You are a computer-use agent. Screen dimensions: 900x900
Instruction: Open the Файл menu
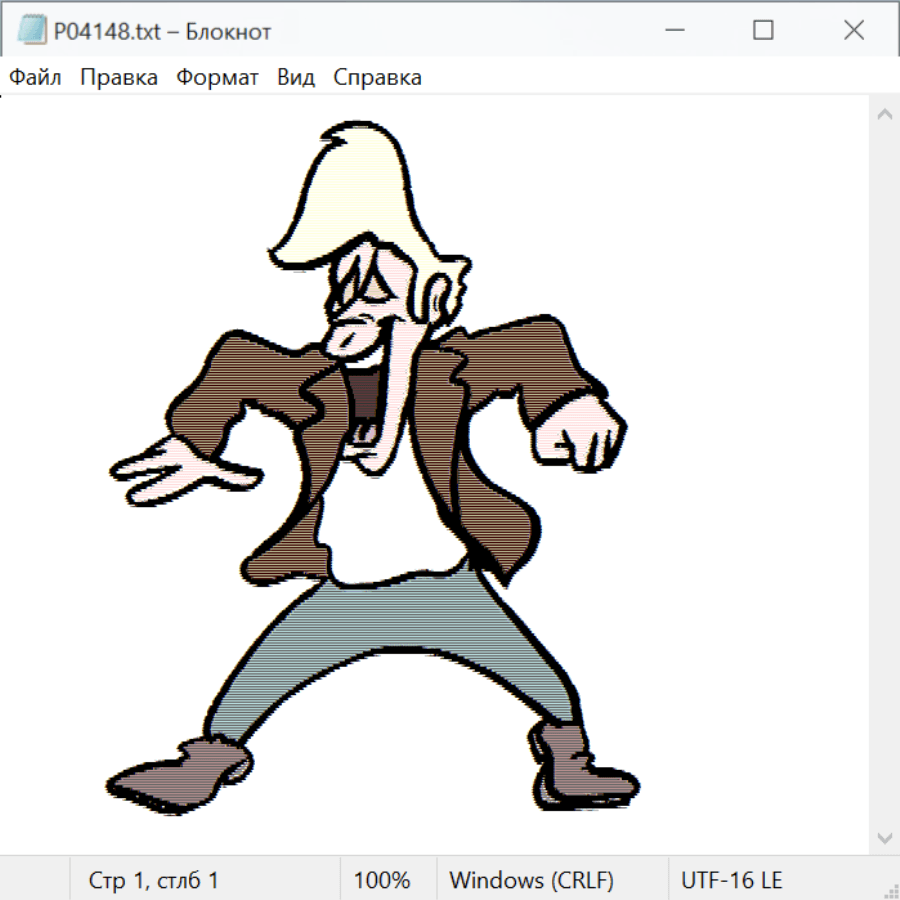point(36,78)
